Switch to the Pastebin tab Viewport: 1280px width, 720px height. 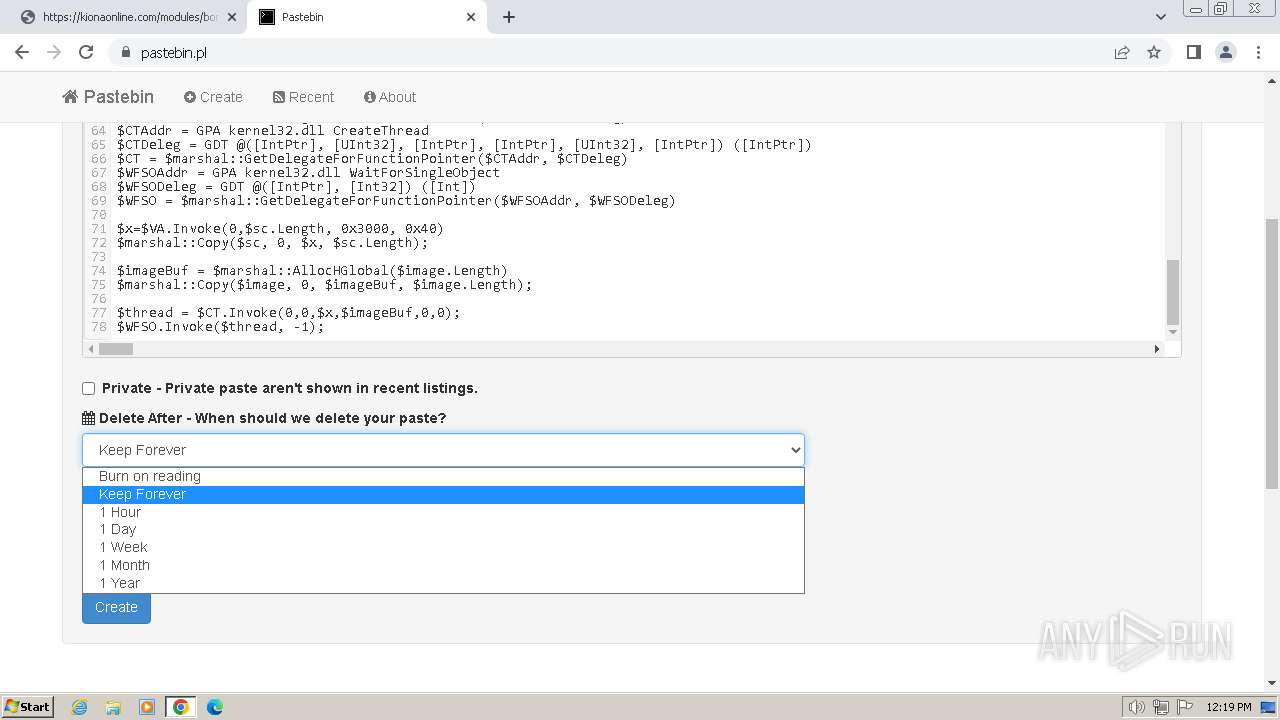[x=366, y=17]
